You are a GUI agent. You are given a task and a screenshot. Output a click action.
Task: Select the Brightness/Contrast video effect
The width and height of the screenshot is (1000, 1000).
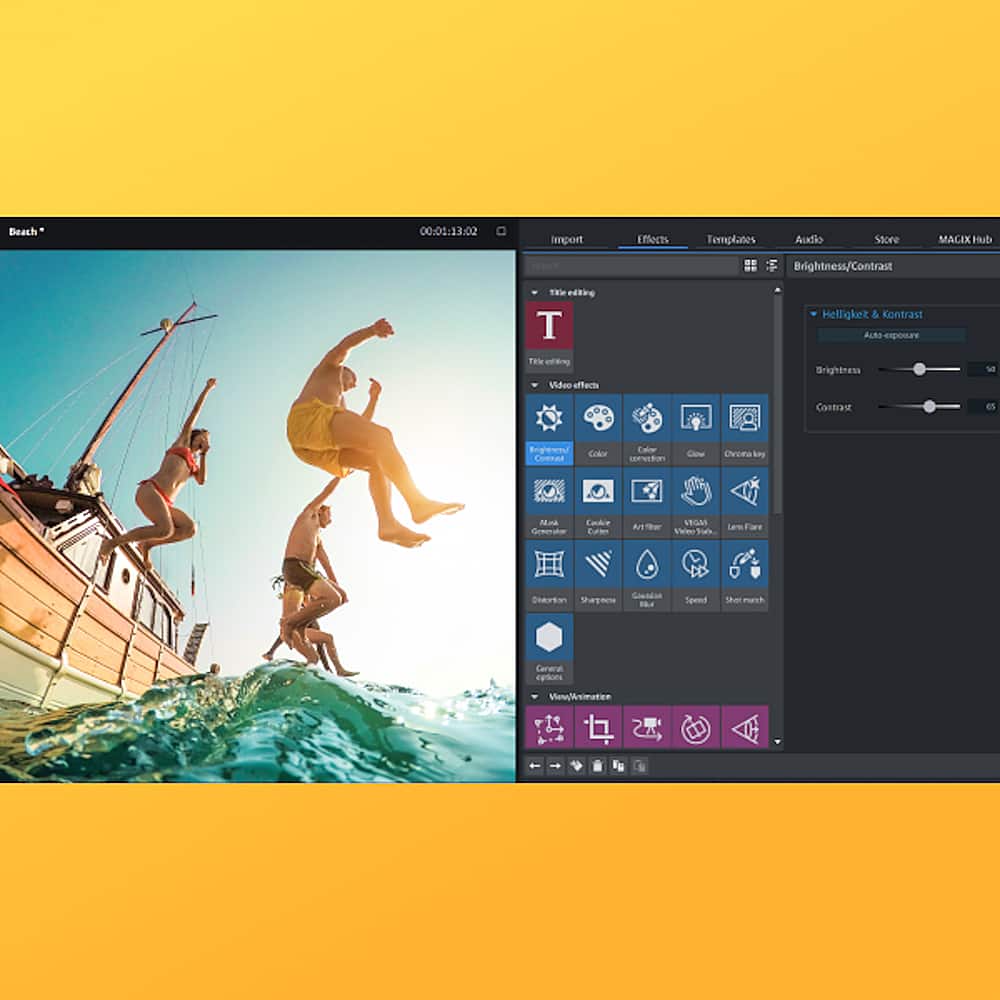(549, 429)
